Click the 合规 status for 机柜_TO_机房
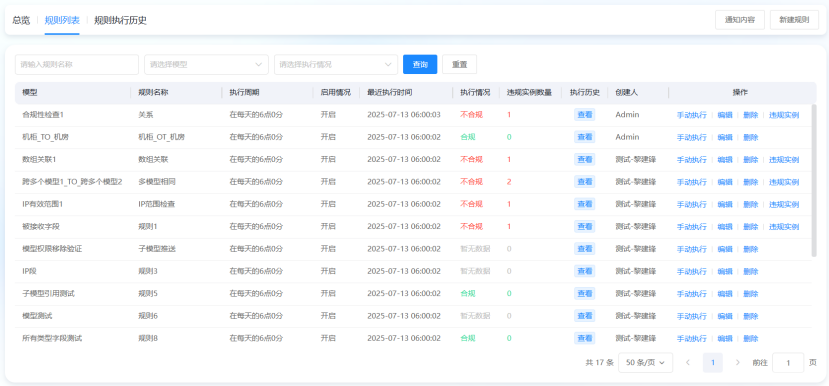This screenshot has height=386, width=829. [467, 137]
